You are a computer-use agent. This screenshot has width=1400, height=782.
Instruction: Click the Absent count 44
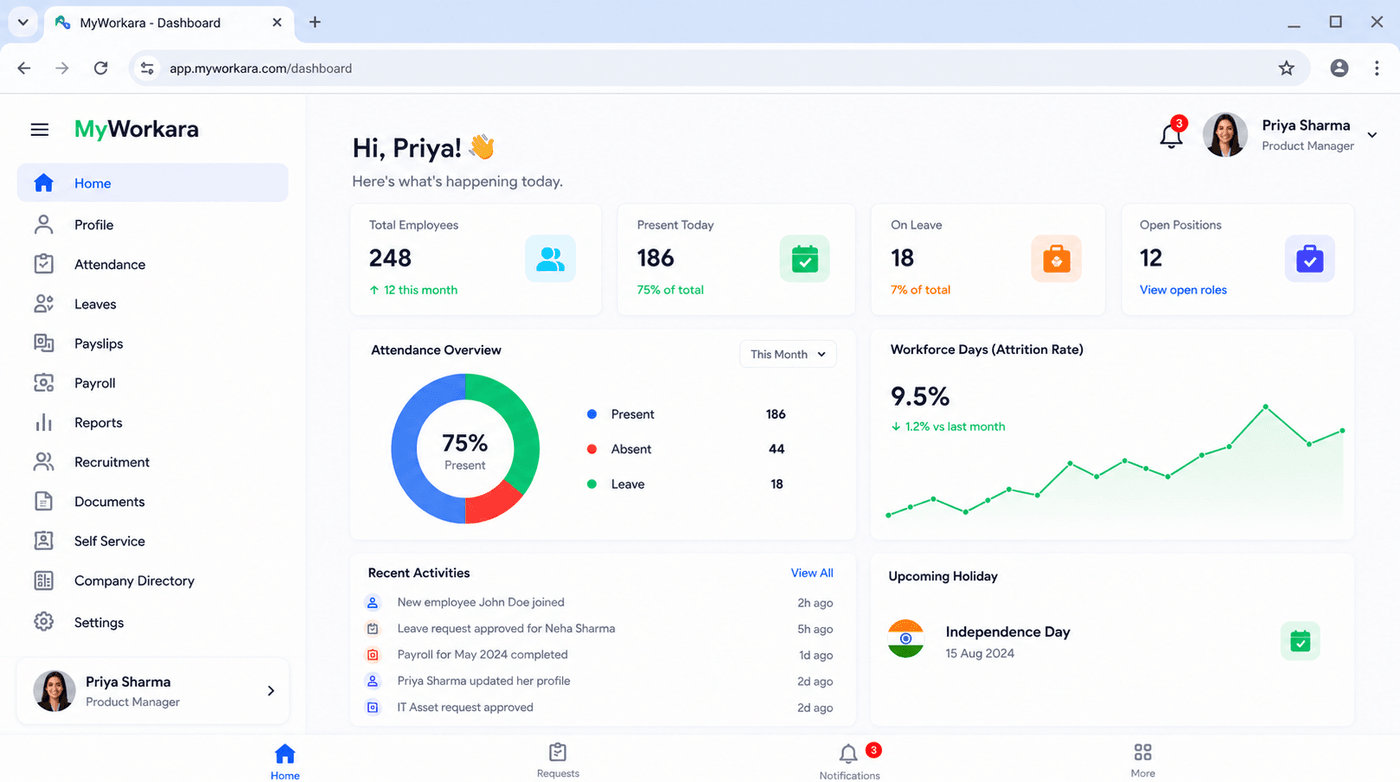click(x=776, y=449)
